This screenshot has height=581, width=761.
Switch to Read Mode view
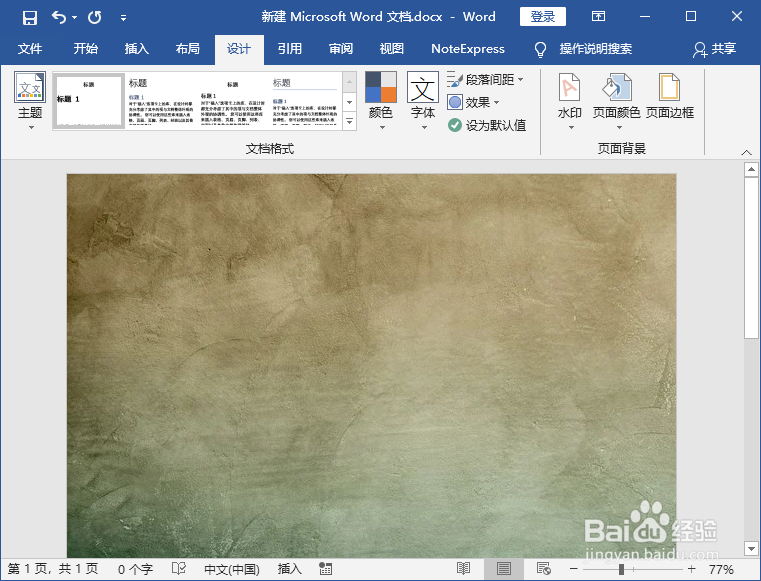pyautogui.click(x=463, y=568)
